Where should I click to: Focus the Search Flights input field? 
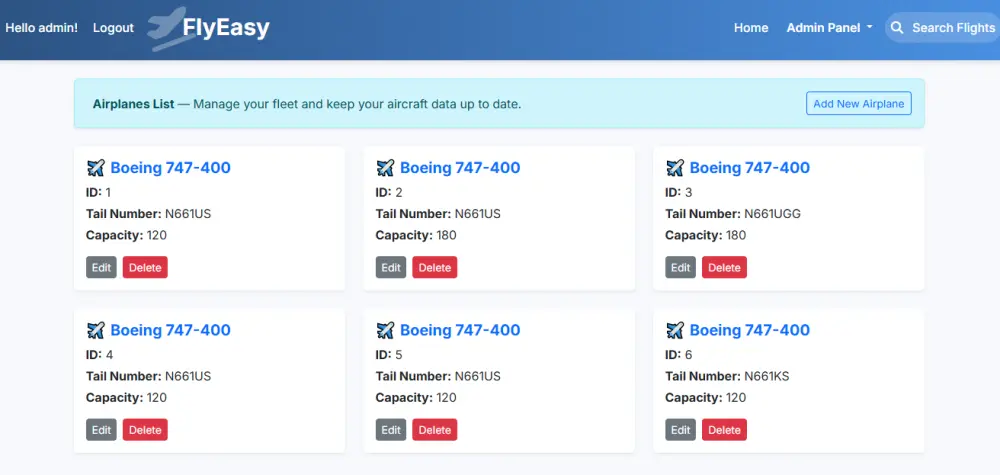952,28
